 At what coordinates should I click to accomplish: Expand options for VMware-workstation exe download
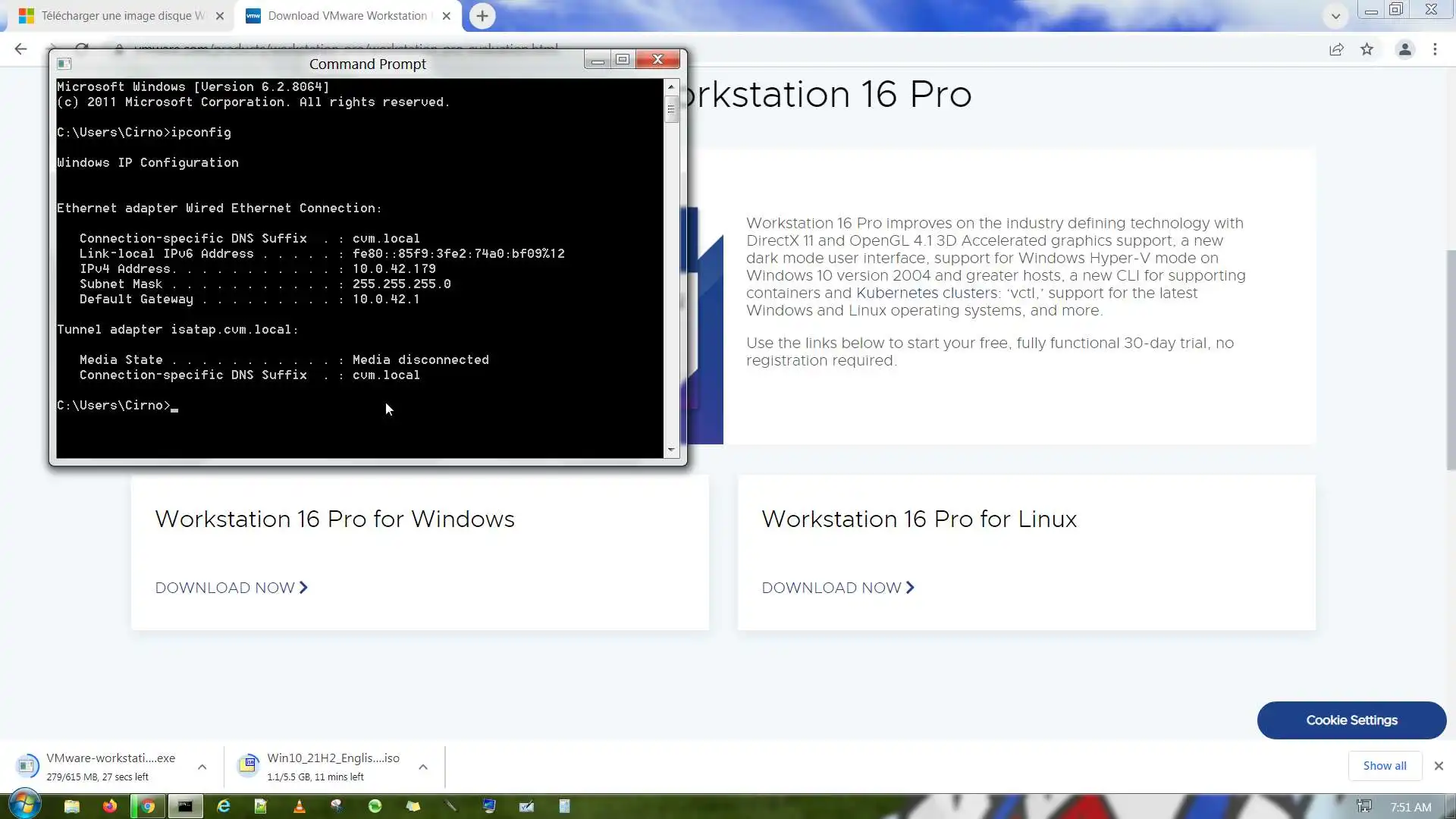[x=202, y=767]
